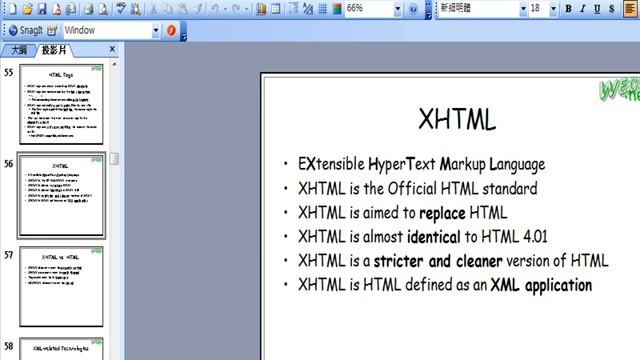Click the Copy icon
The image size is (640, 360).
point(168,8)
